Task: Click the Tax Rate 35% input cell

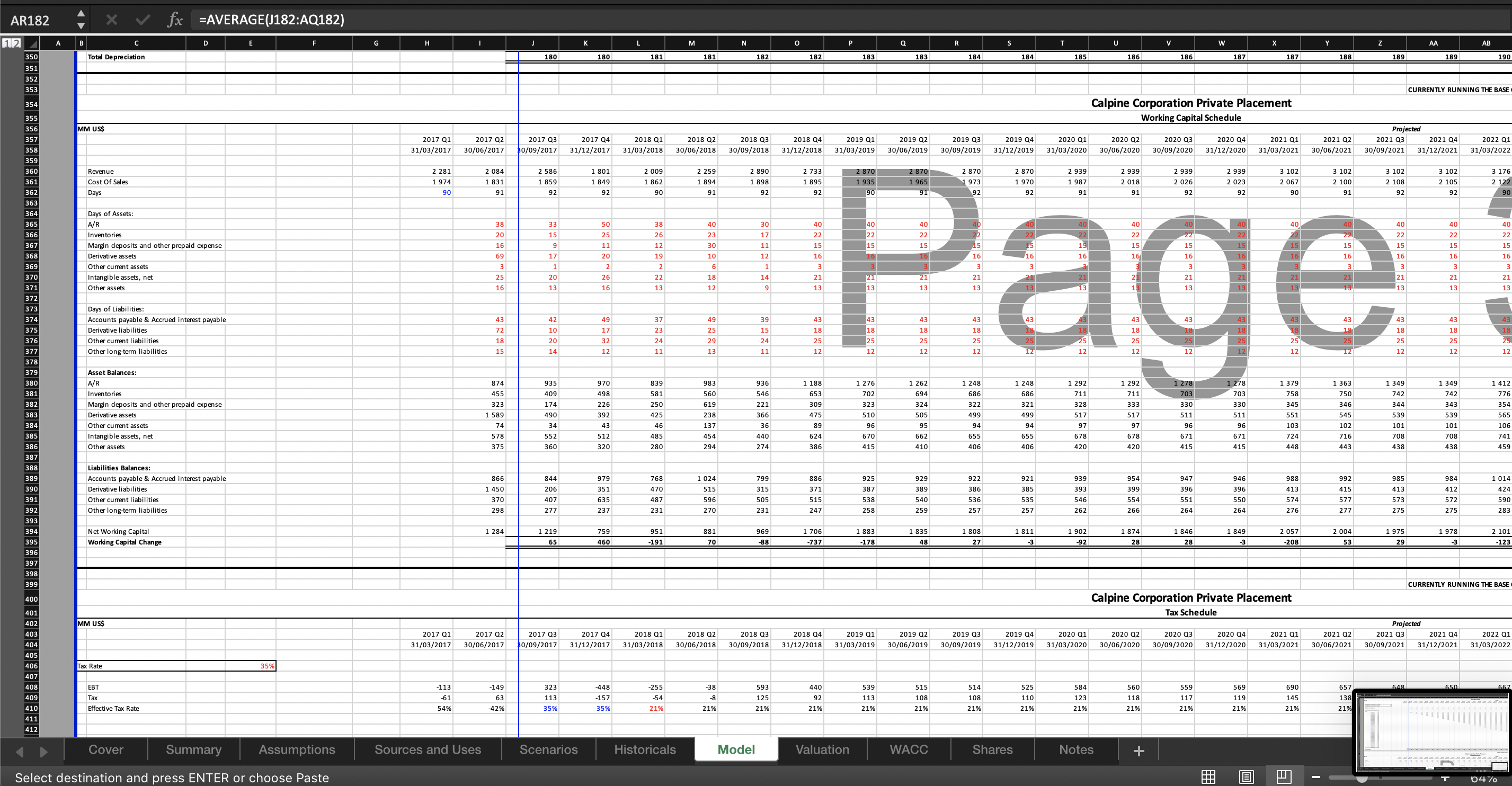Action: point(250,666)
